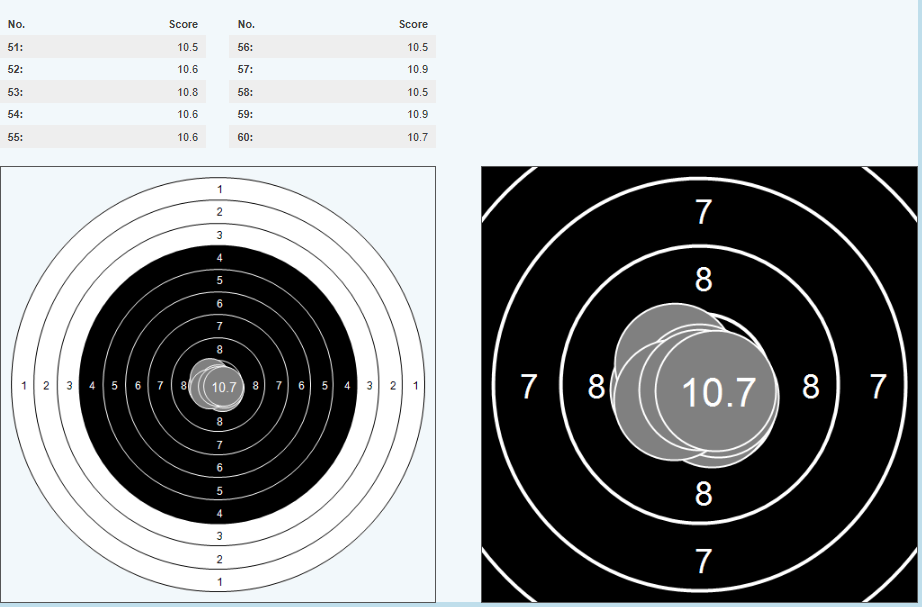Click ring number 5 at bottom of full target

pos(220,491)
